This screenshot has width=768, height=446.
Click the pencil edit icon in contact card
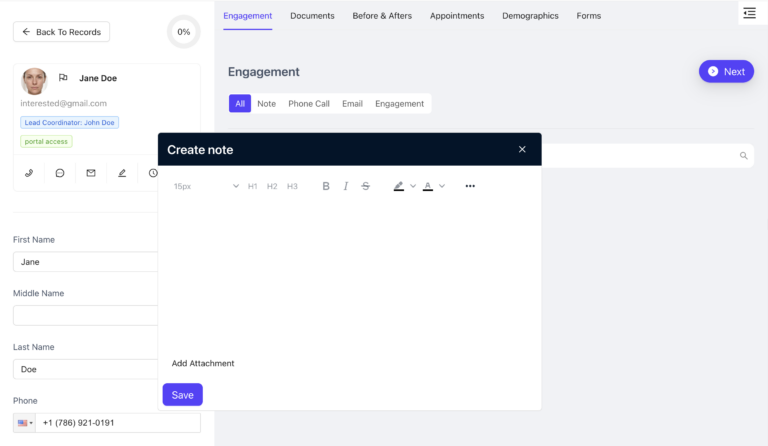tap(122, 173)
